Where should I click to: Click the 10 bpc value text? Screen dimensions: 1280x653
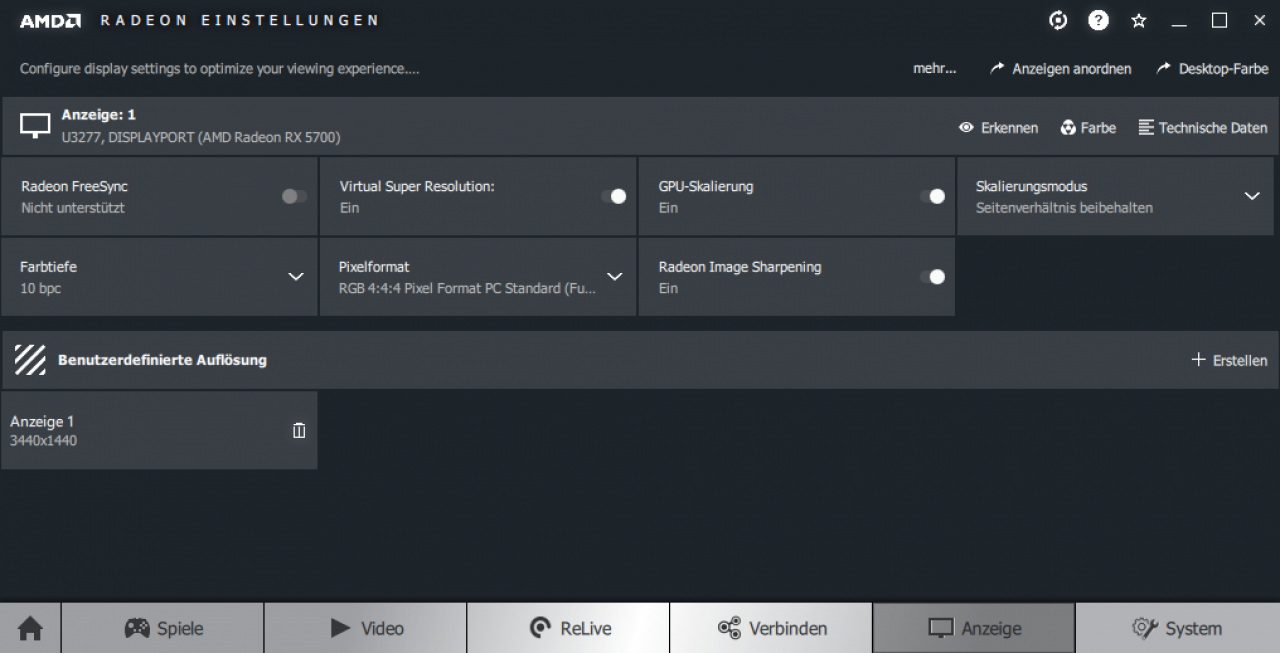pos(41,288)
